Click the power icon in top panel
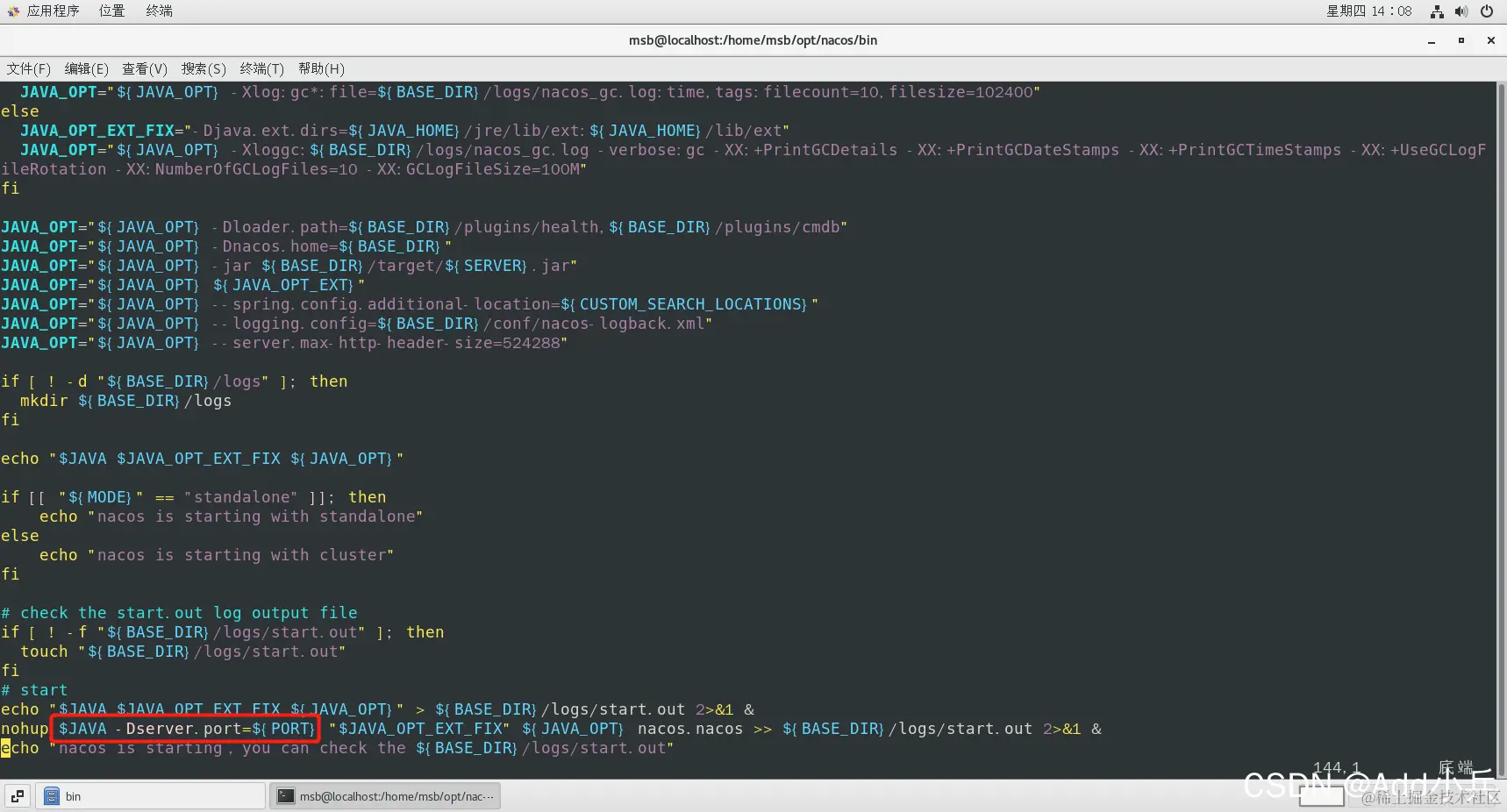This screenshot has height=812, width=1507. point(1487,11)
